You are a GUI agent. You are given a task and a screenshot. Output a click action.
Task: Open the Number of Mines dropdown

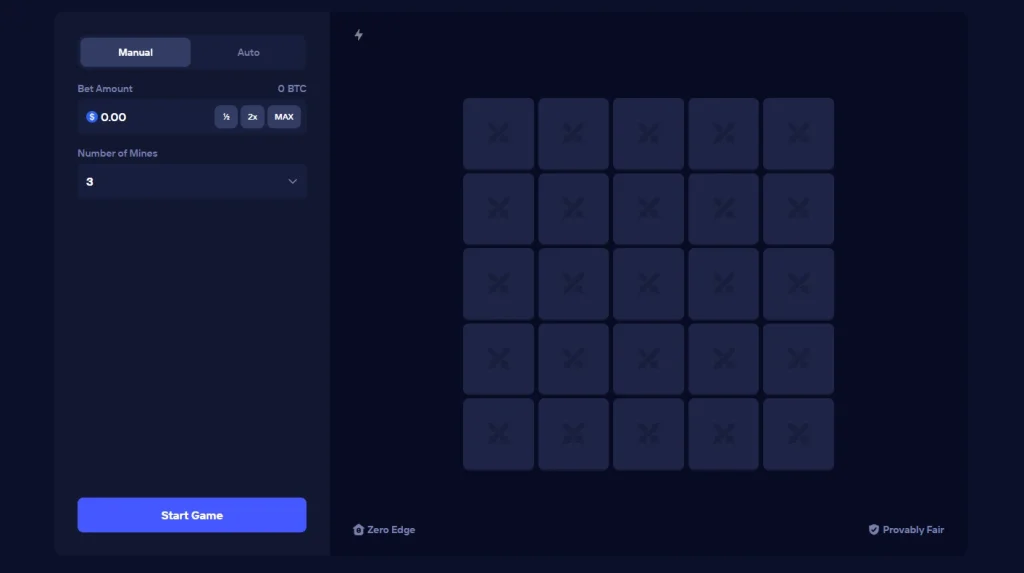tap(192, 182)
